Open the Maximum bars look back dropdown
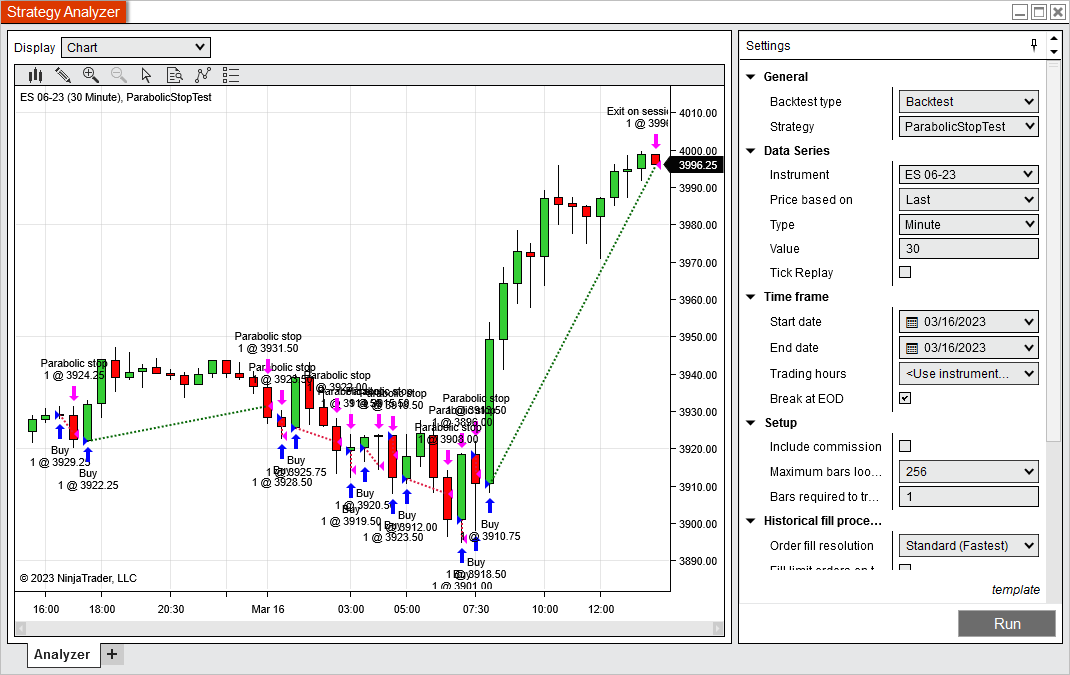 (968, 472)
